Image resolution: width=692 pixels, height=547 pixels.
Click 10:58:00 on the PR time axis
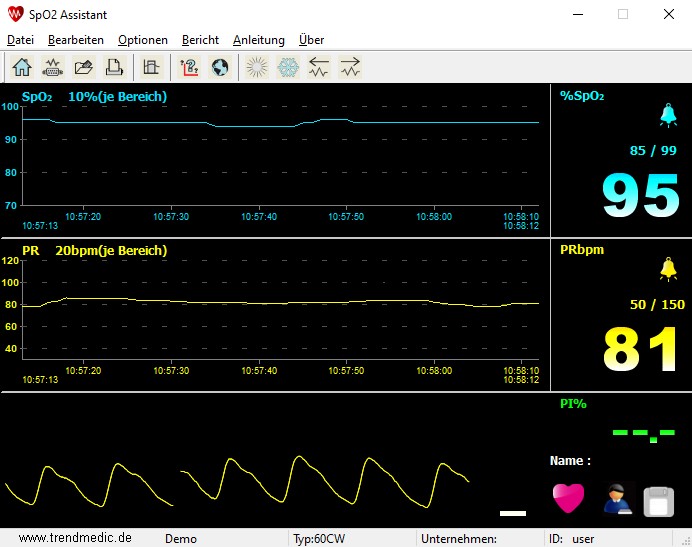[x=434, y=371]
